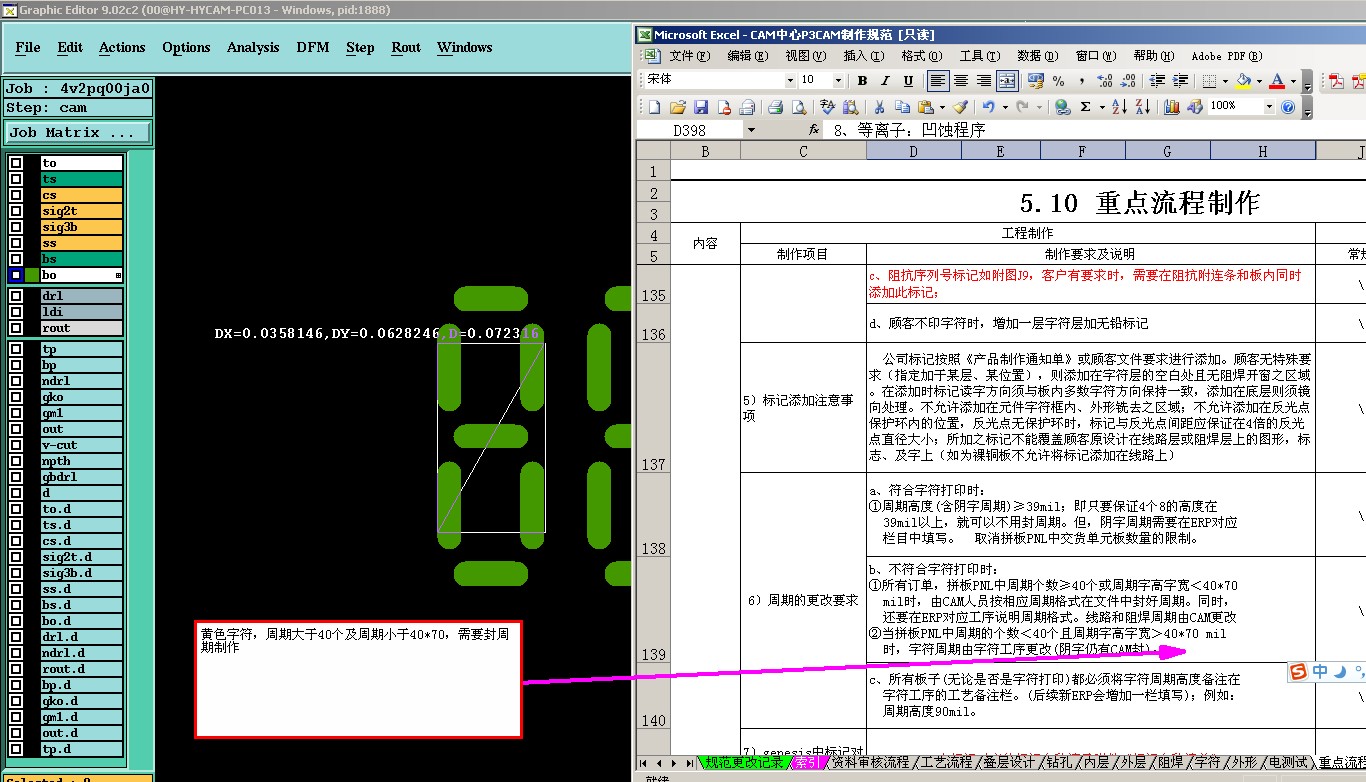Click the spelling check icon
This screenshot has height=782, width=1366.
(827, 107)
